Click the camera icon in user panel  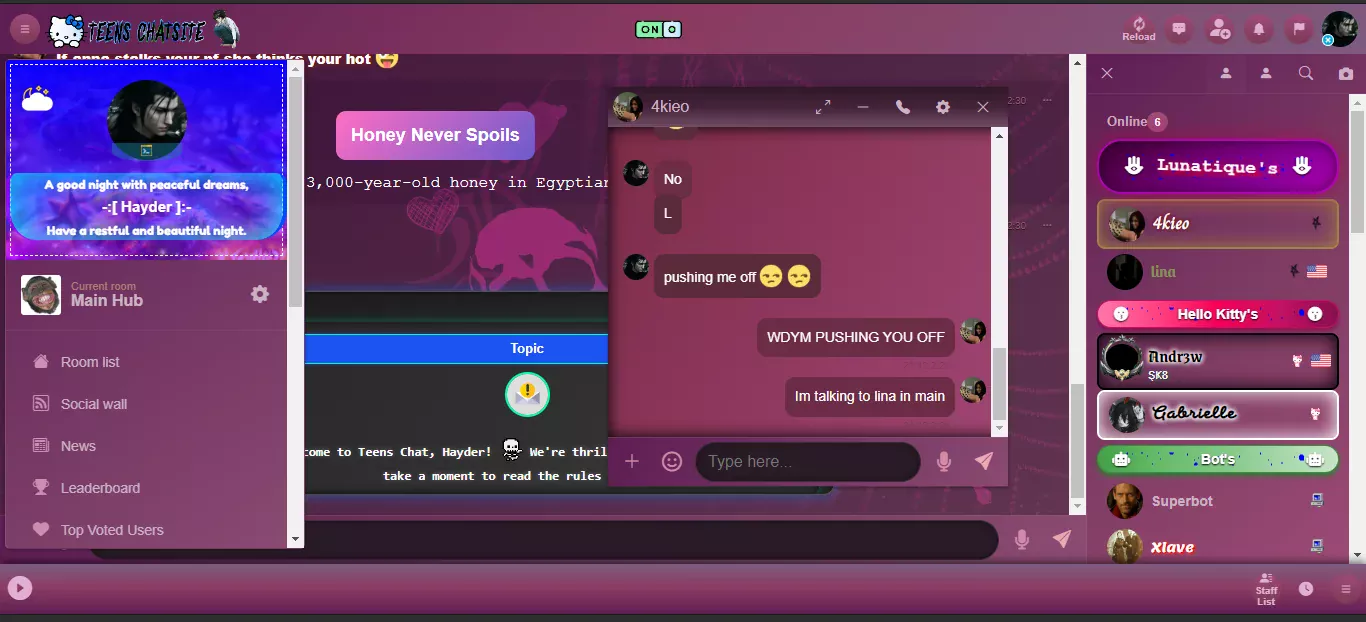pos(1346,73)
